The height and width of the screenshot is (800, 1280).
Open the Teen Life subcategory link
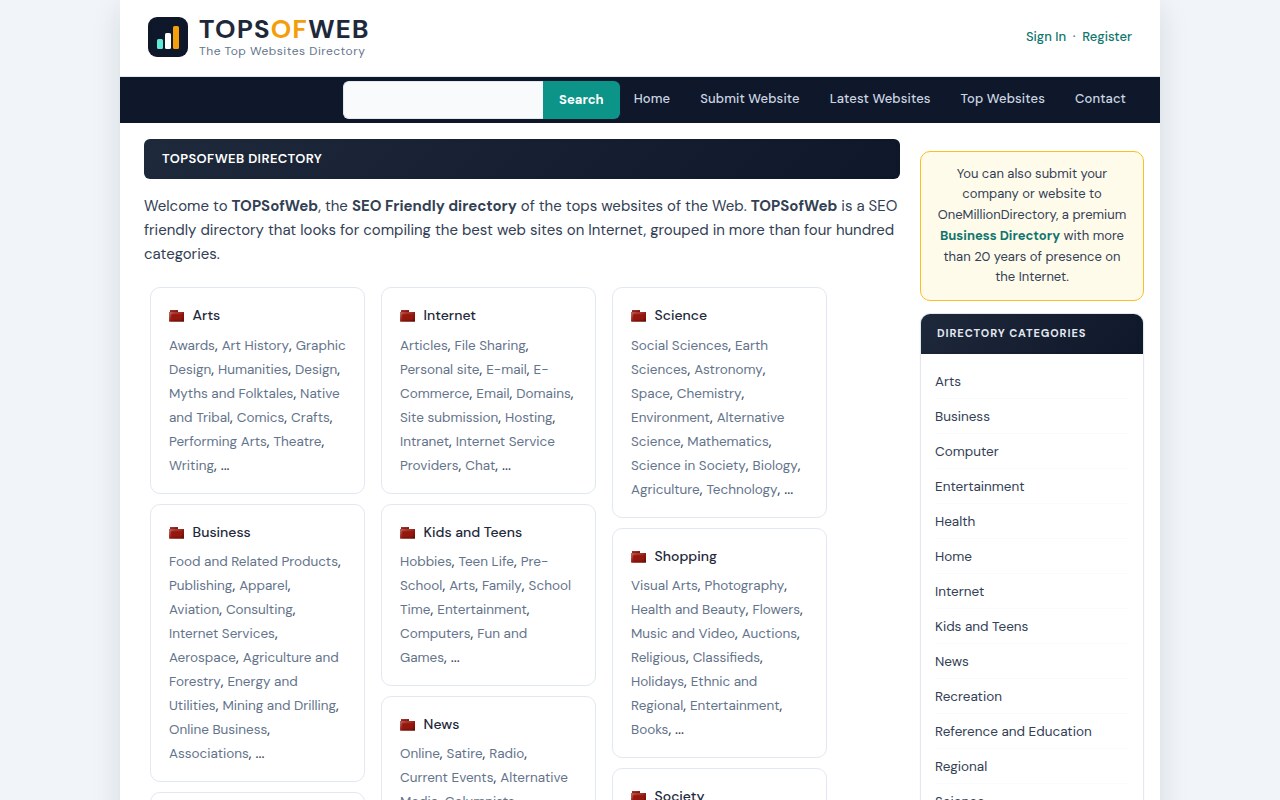coord(485,562)
